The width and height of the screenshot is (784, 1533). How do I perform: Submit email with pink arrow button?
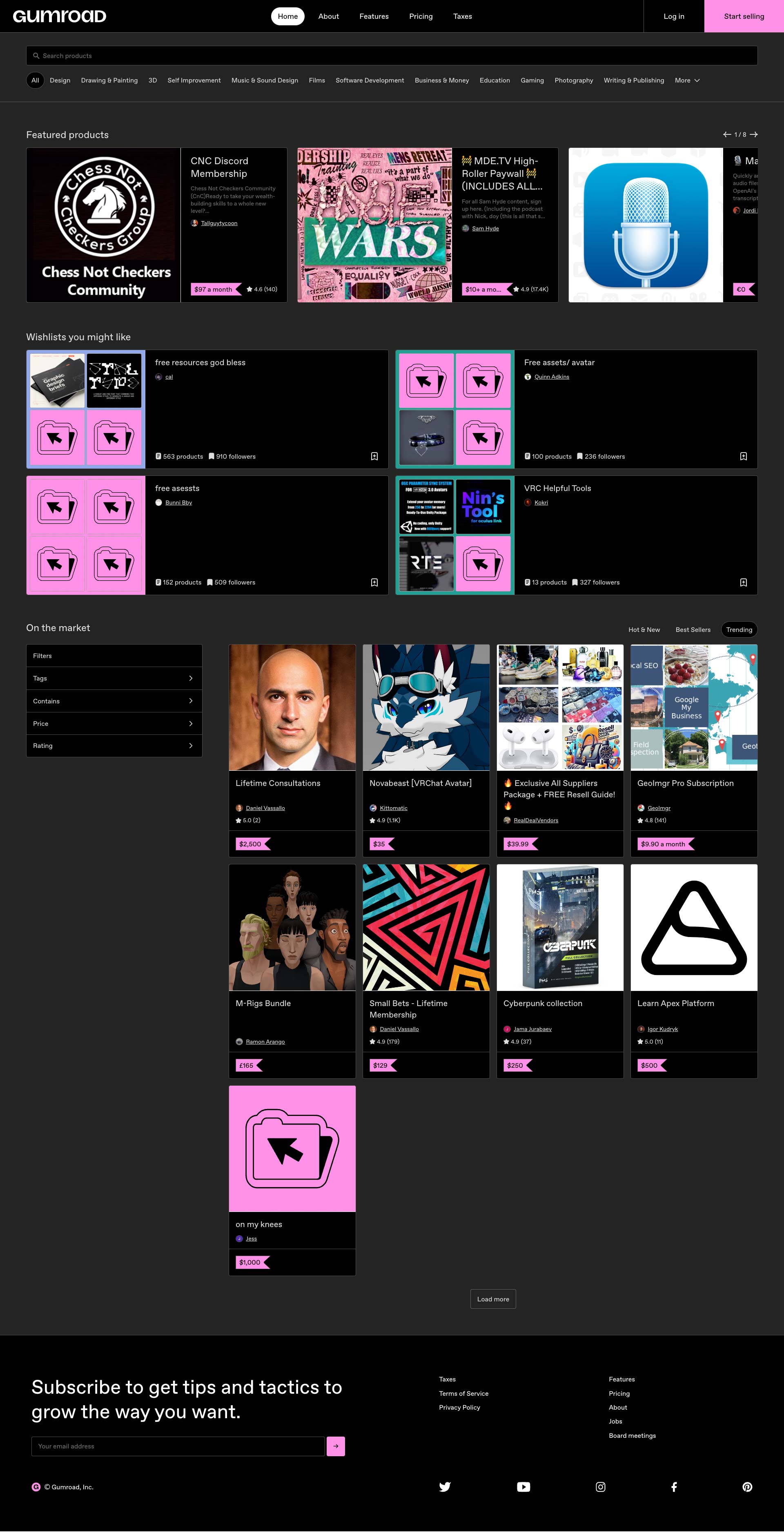pyautogui.click(x=336, y=1446)
